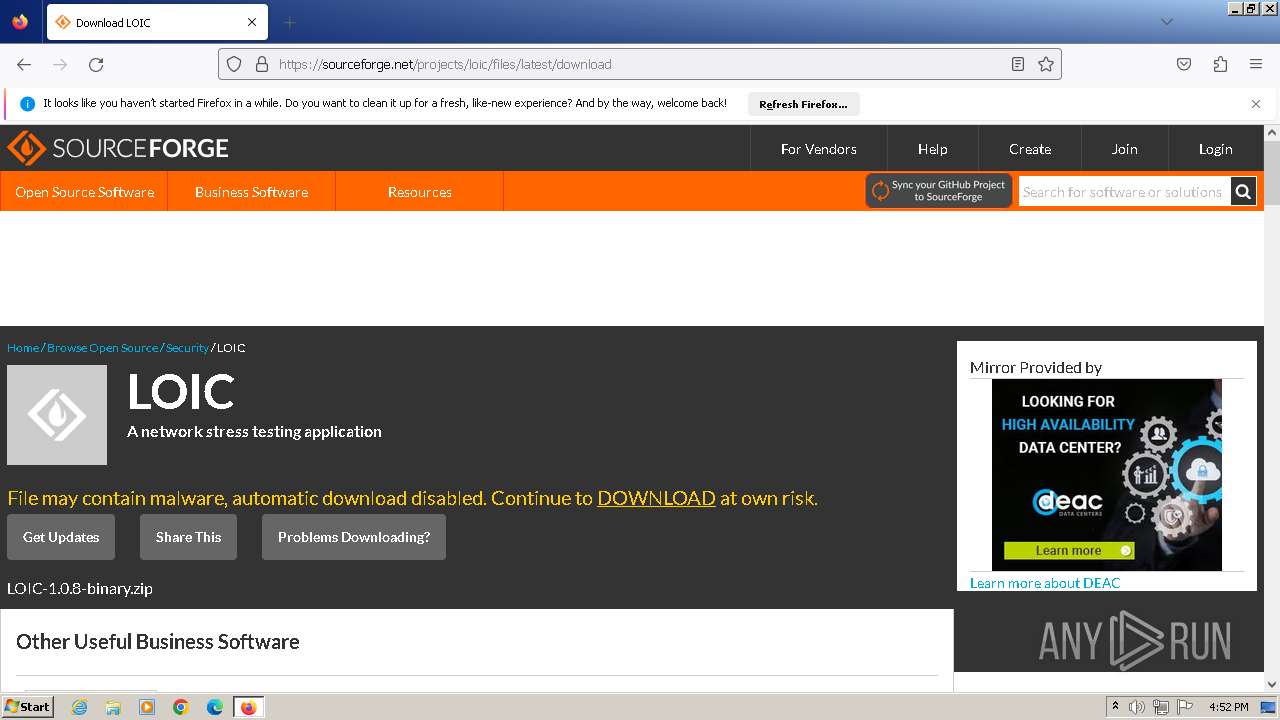Click the LOIC-1.0.8-binary.zip file name
This screenshot has width=1280, height=720.
[x=80, y=588]
